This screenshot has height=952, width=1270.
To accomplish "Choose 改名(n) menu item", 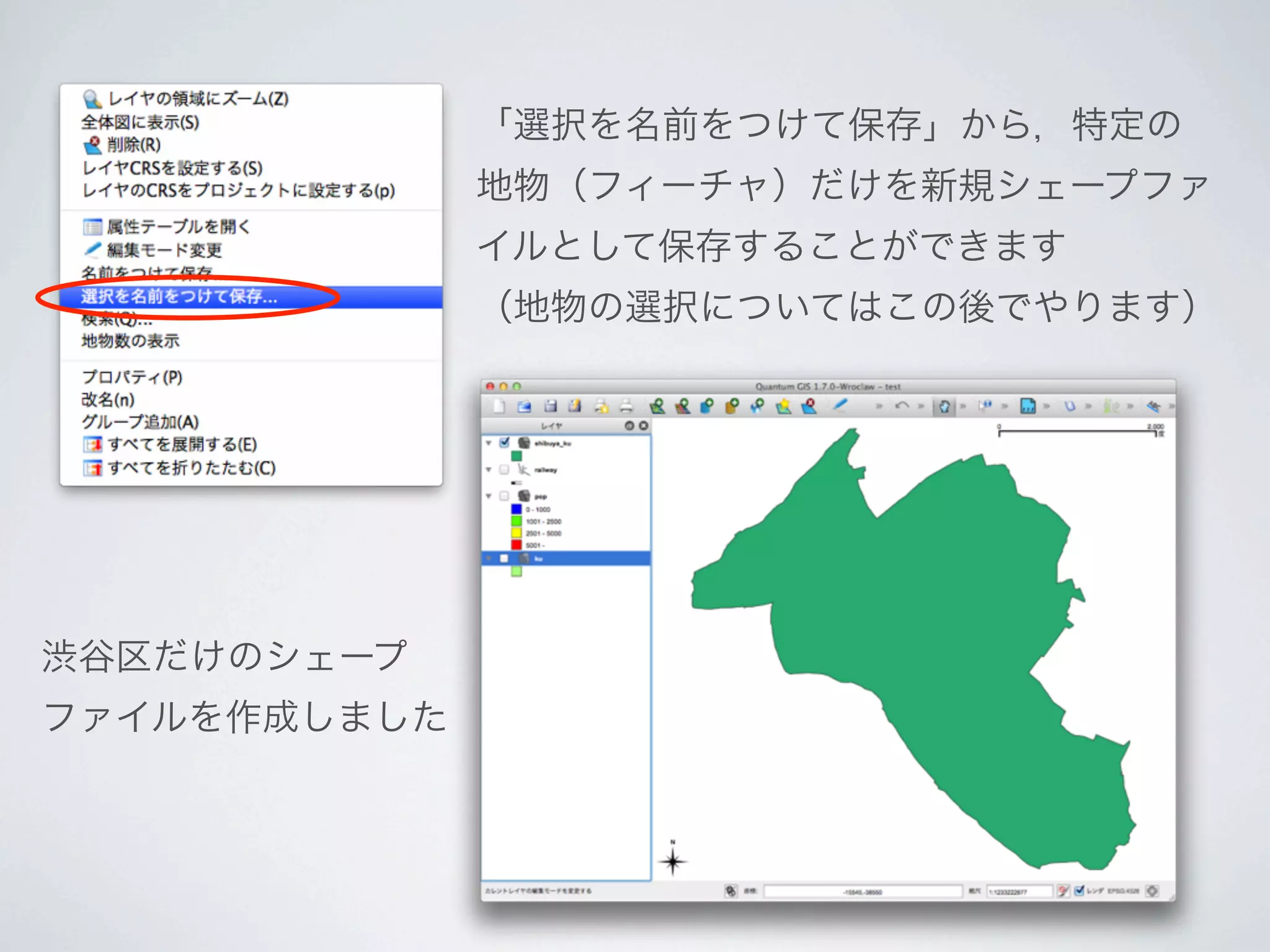I will point(251,400).
